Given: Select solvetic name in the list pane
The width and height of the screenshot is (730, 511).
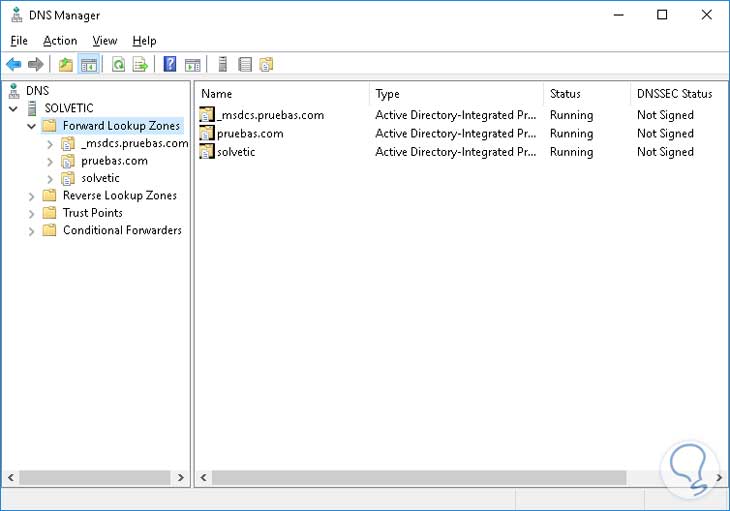Looking at the screenshot, I should [x=236, y=152].
